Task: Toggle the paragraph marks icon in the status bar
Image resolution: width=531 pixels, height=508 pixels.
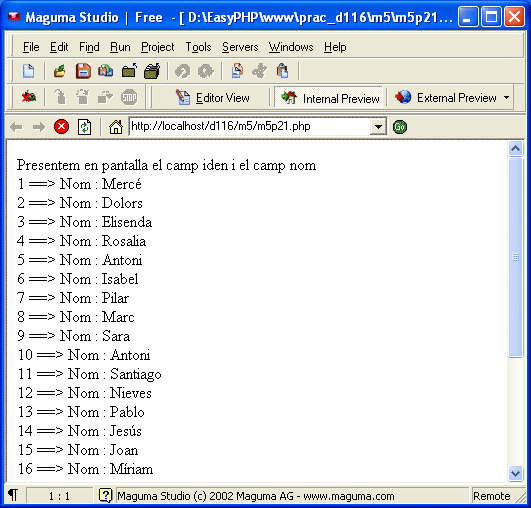Action: click(13, 495)
